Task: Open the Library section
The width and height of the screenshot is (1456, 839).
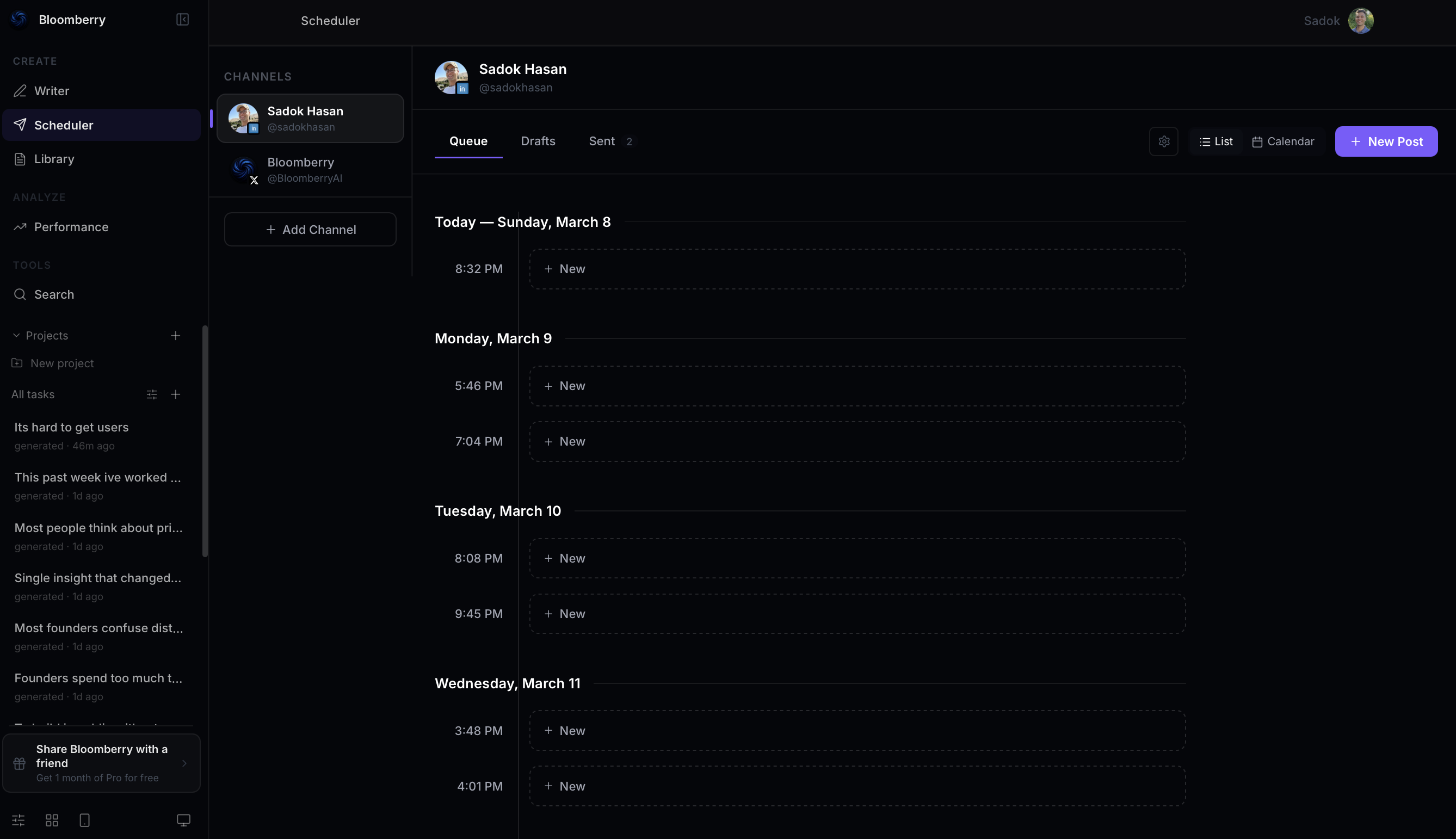Action: click(101, 159)
